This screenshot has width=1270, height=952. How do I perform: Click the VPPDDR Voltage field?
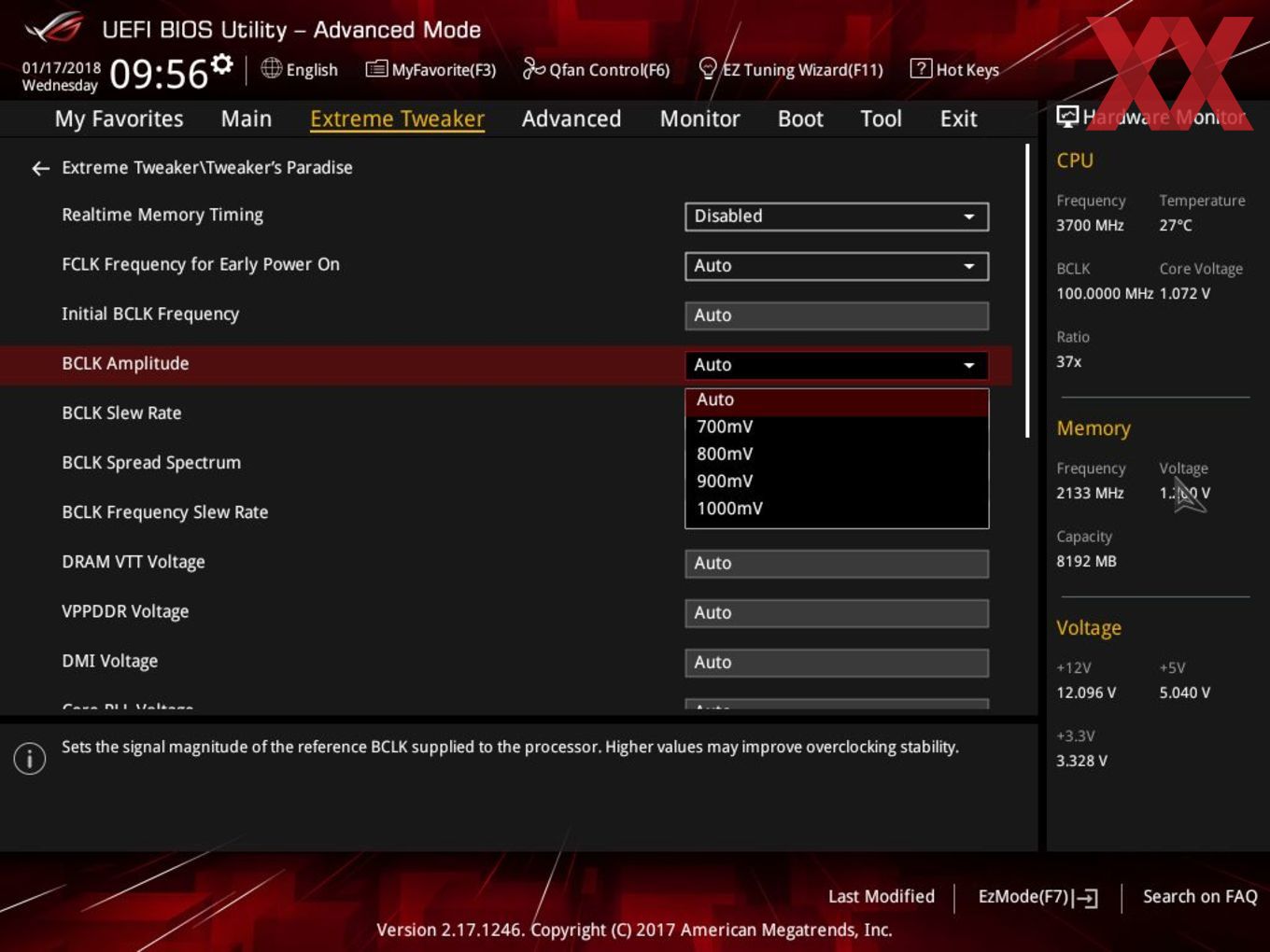coord(837,613)
